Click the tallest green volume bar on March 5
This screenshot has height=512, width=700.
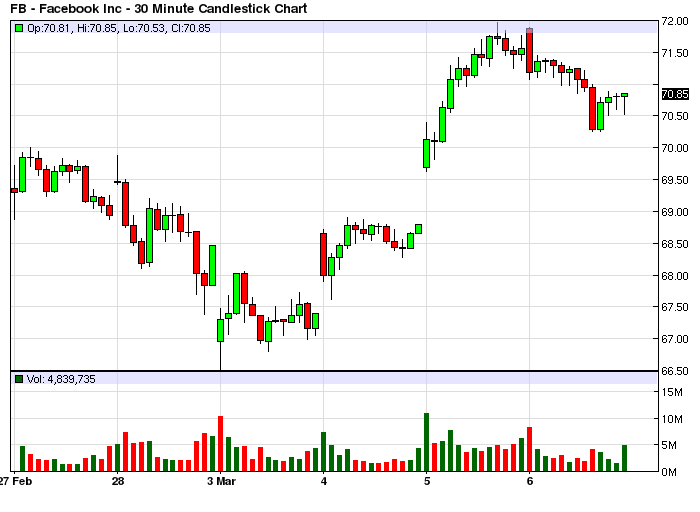coord(426,442)
